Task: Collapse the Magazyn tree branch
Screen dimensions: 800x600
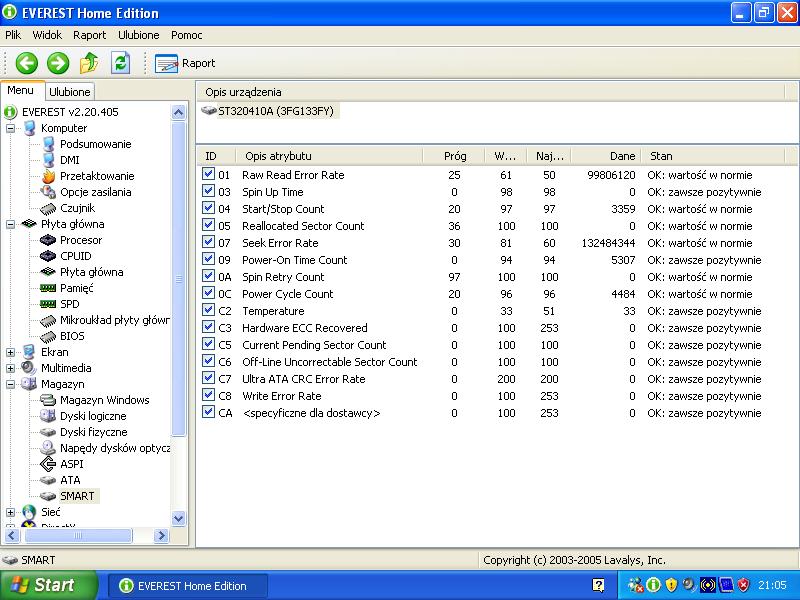Action: 11,384
